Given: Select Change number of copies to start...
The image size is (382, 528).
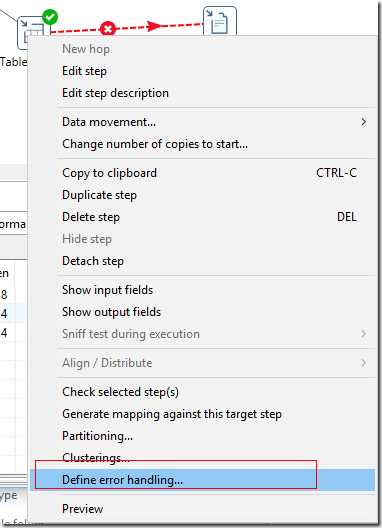Looking at the screenshot, I should click(155, 144).
